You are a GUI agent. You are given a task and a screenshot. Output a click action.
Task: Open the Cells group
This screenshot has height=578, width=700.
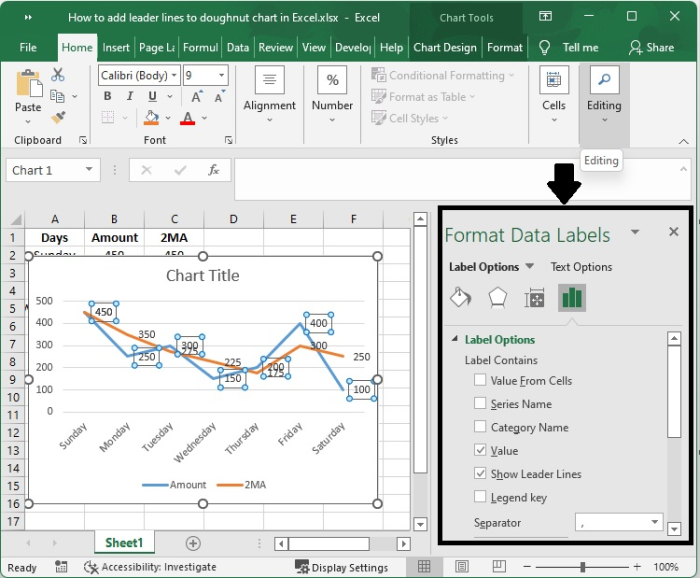click(x=554, y=93)
